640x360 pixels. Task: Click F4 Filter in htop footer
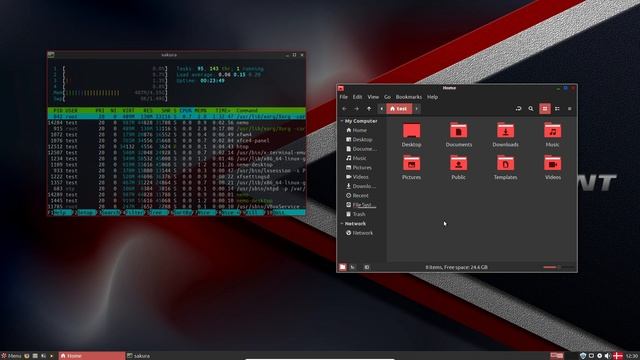(133, 213)
